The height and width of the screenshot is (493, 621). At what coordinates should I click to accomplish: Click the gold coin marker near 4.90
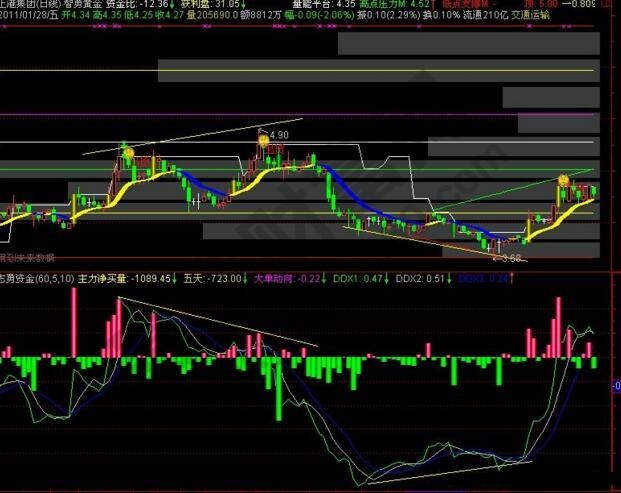click(x=262, y=141)
